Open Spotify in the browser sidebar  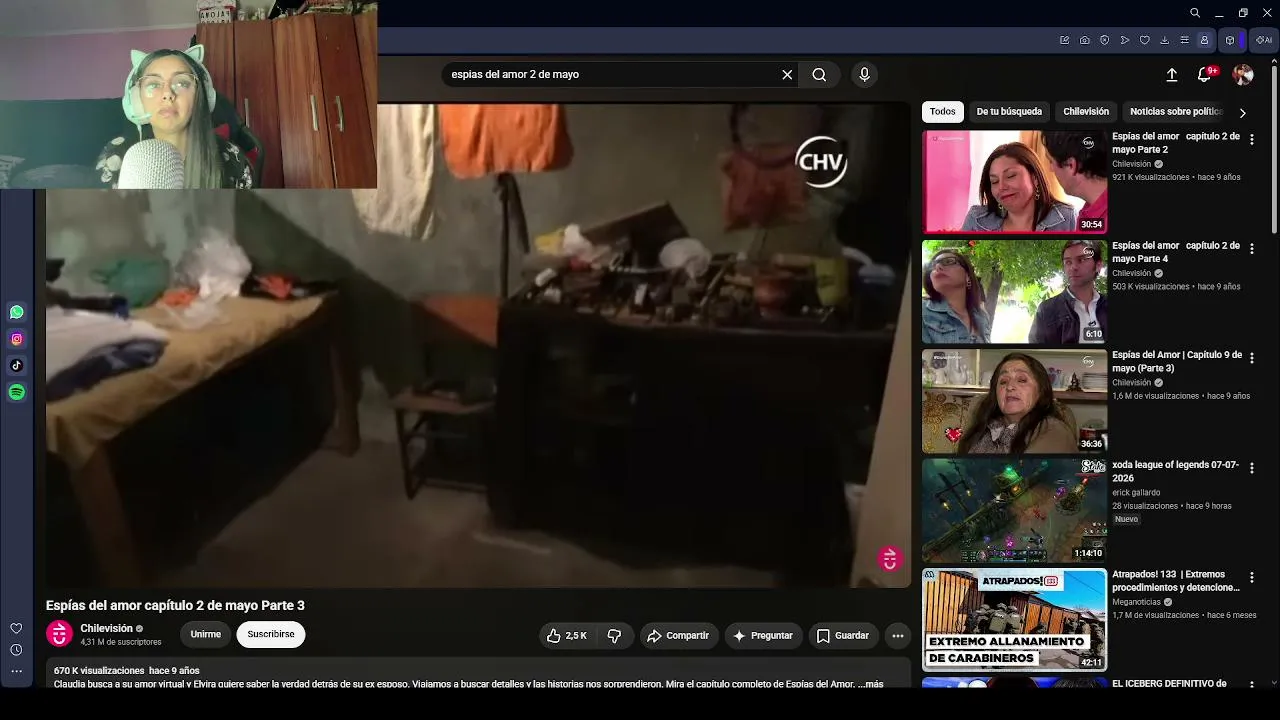pos(16,393)
